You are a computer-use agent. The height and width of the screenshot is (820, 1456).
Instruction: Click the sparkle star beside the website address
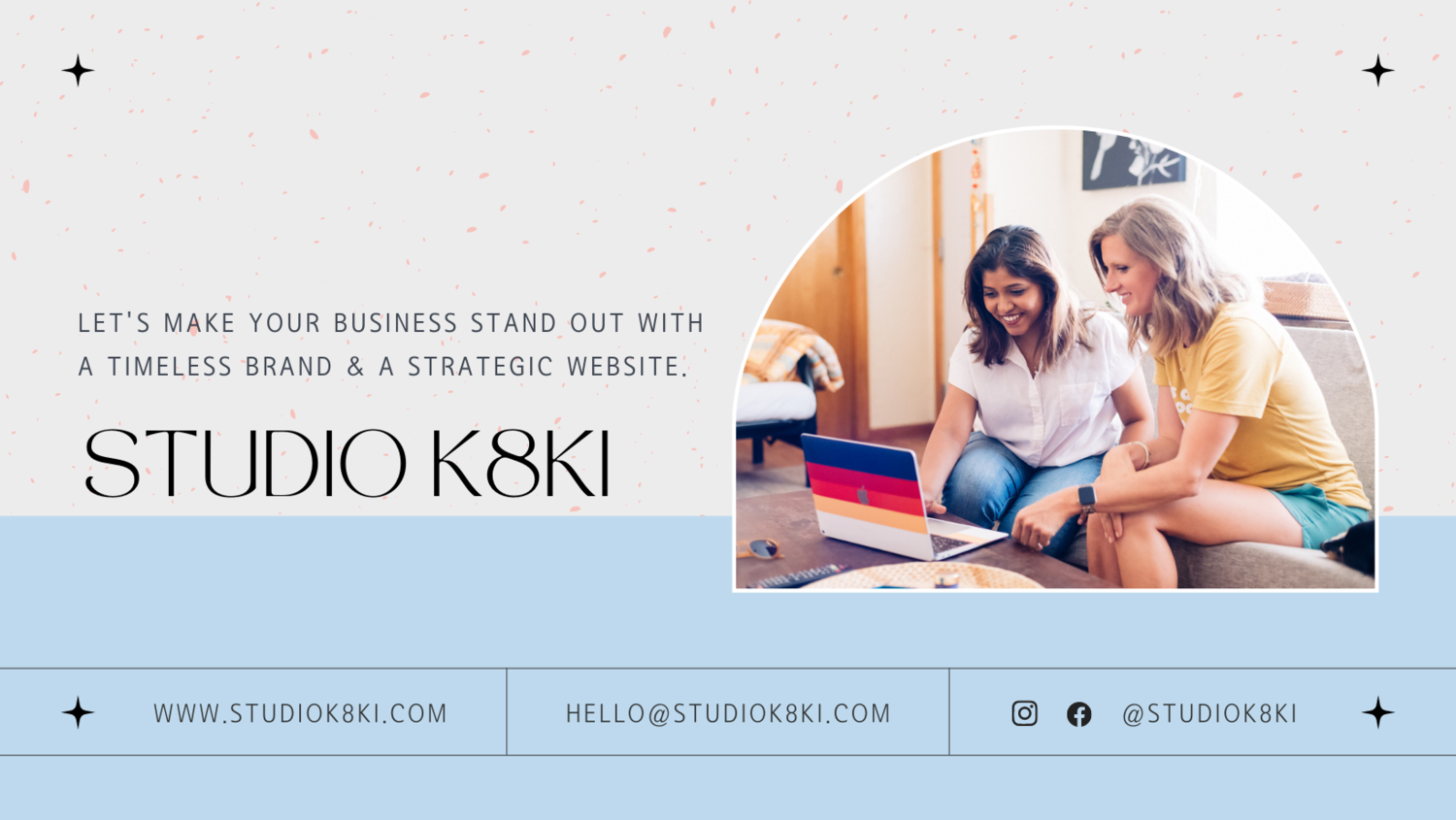tap(78, 712)
